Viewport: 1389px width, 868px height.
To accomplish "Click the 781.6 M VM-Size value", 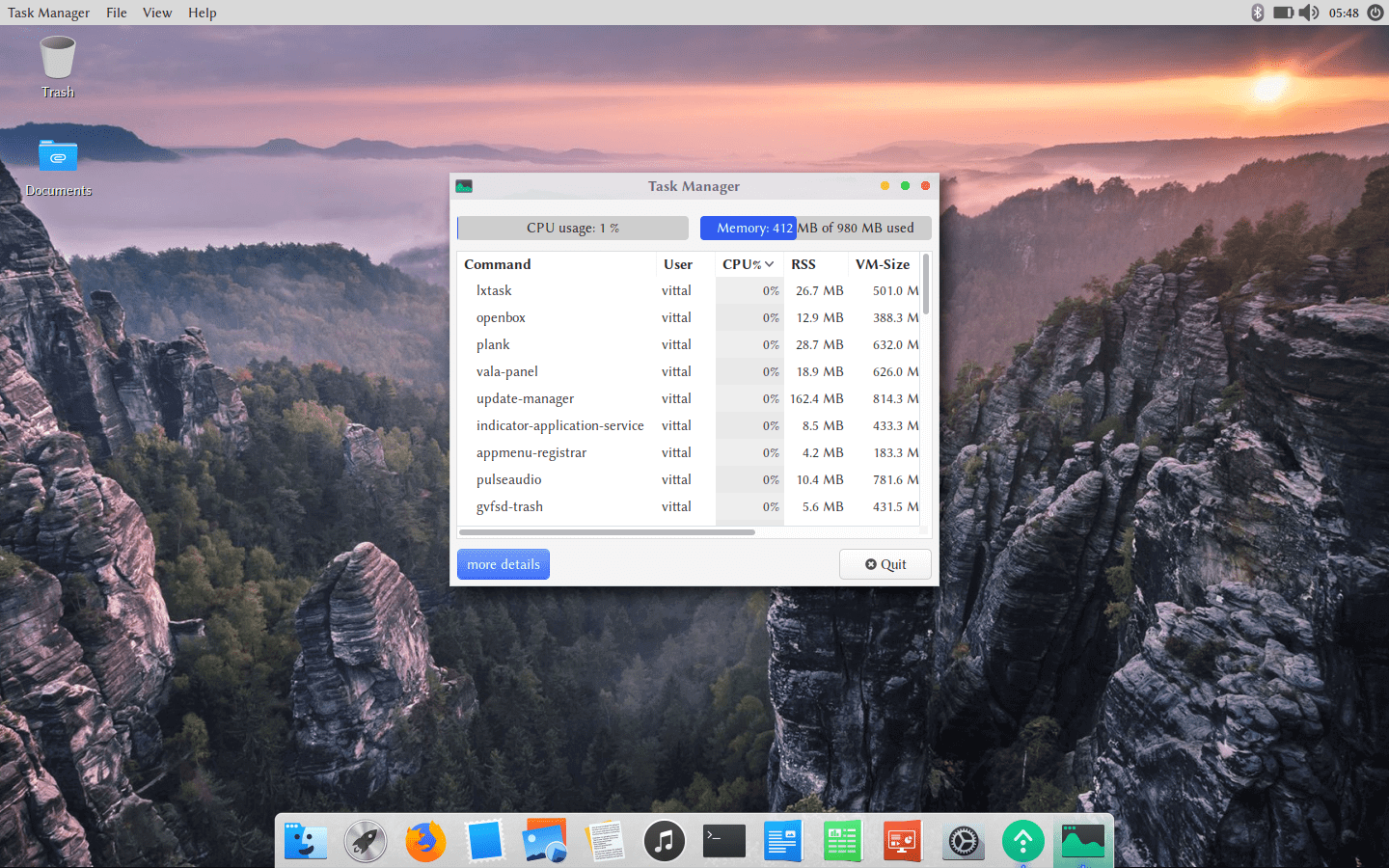I will pyautogui.click(x=896, y=479).
